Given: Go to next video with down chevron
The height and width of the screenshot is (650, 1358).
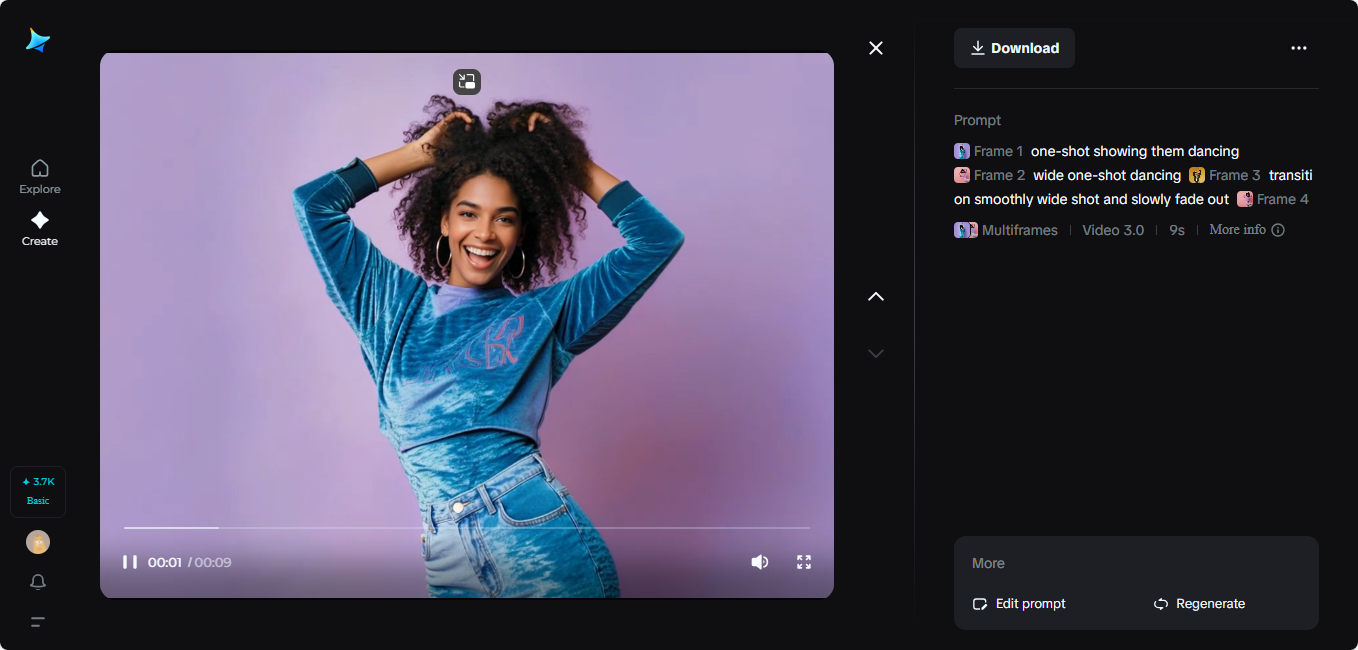Looking at the screenshot, I should 876,353.
